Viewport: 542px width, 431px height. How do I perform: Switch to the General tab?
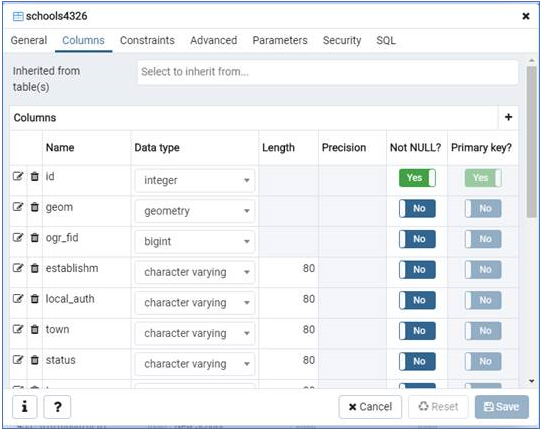[29, 40]
